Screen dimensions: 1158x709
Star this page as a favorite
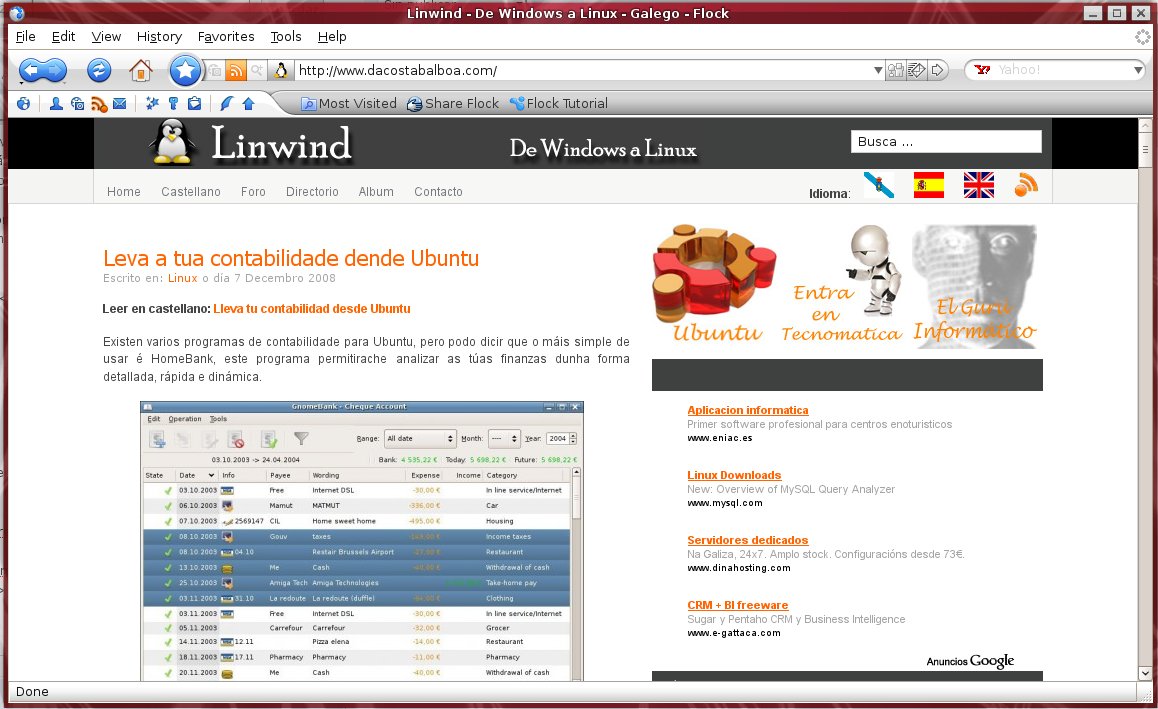tap(185, 71)
